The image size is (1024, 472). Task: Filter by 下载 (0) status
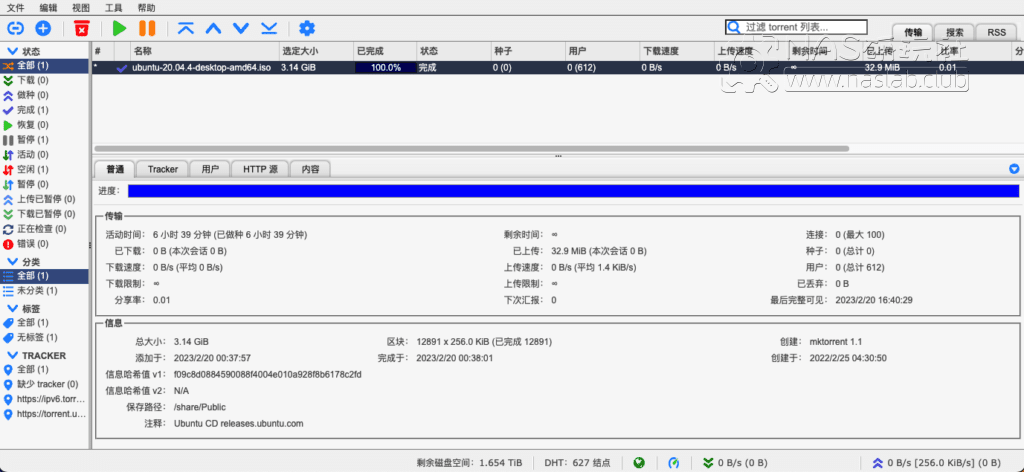point(44,80)
